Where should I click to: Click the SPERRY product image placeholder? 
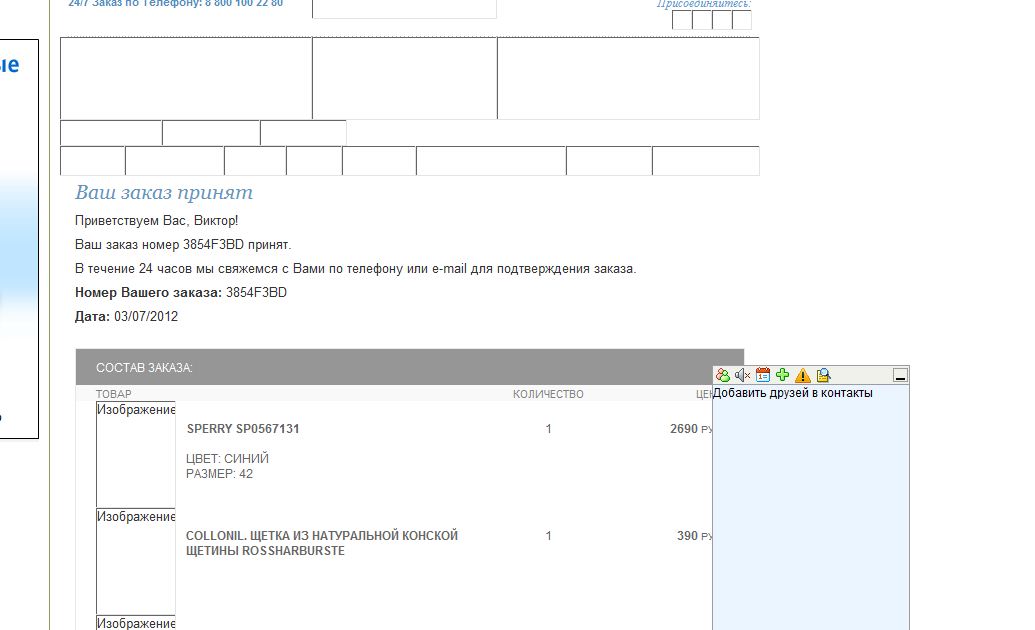(x=136, y=454)
